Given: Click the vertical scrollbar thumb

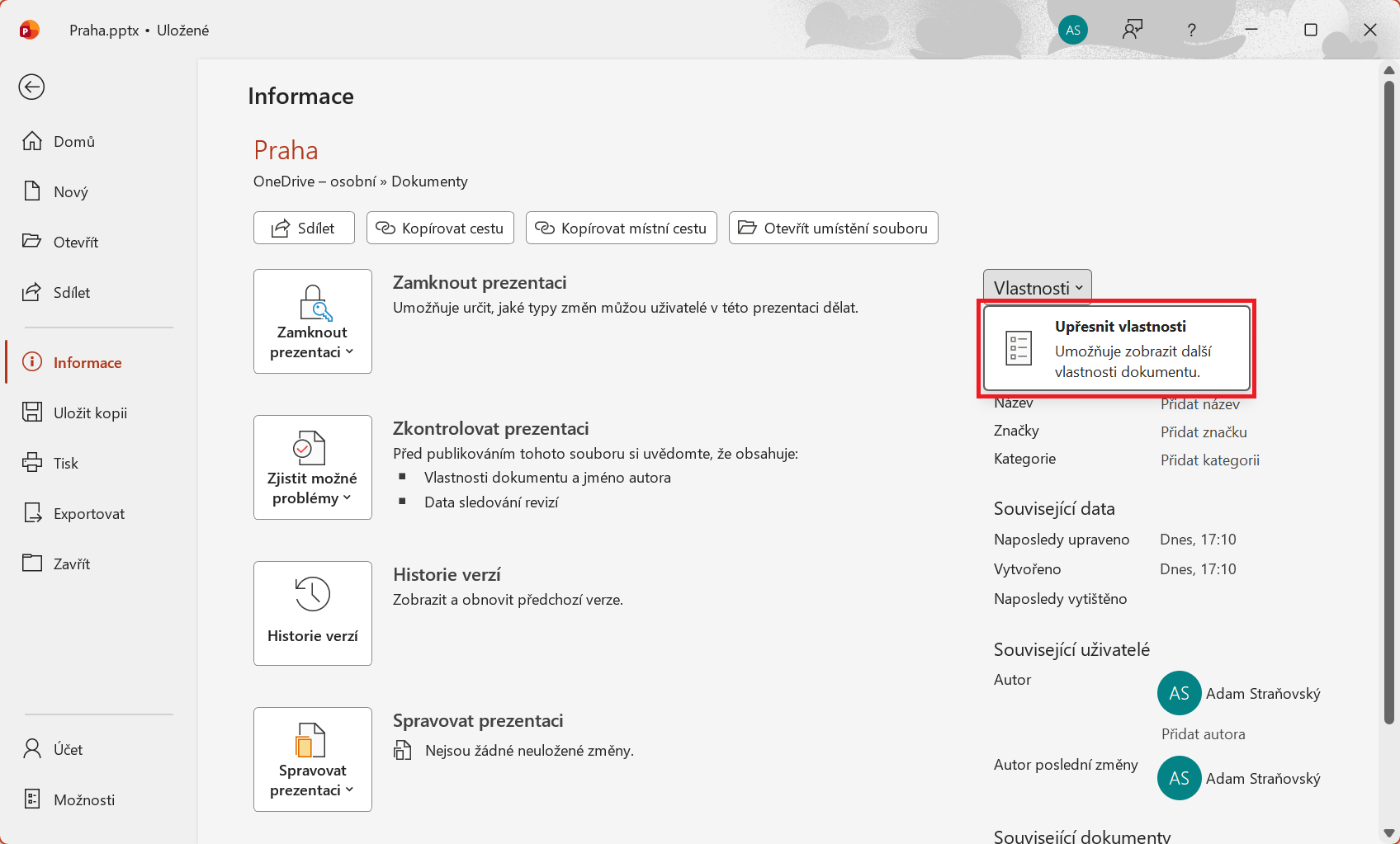Looking at the screenshot, I should point(1389,403).
